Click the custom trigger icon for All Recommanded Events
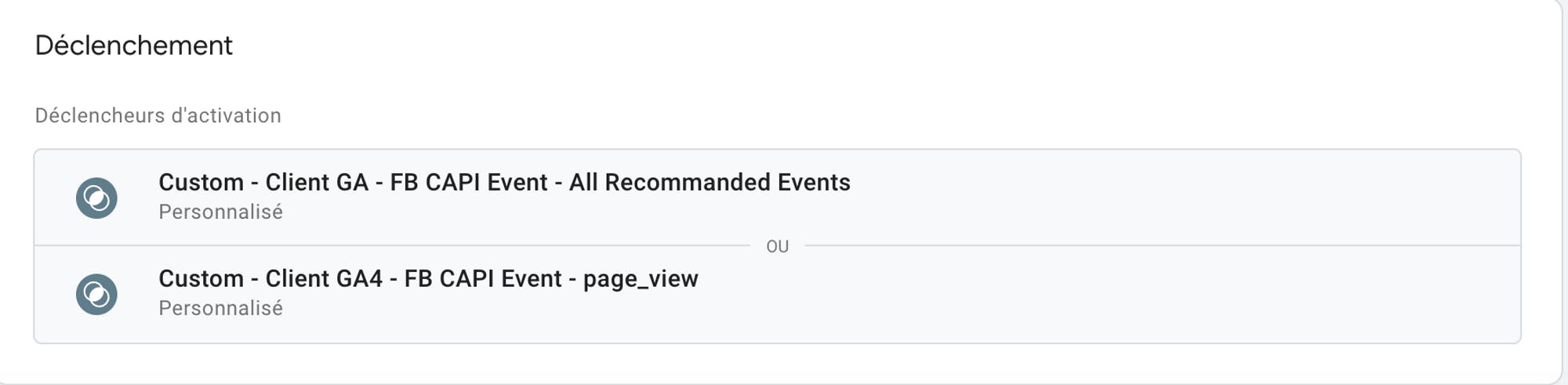This screenshot has height=385, width=1568. (x=96, y=198)
